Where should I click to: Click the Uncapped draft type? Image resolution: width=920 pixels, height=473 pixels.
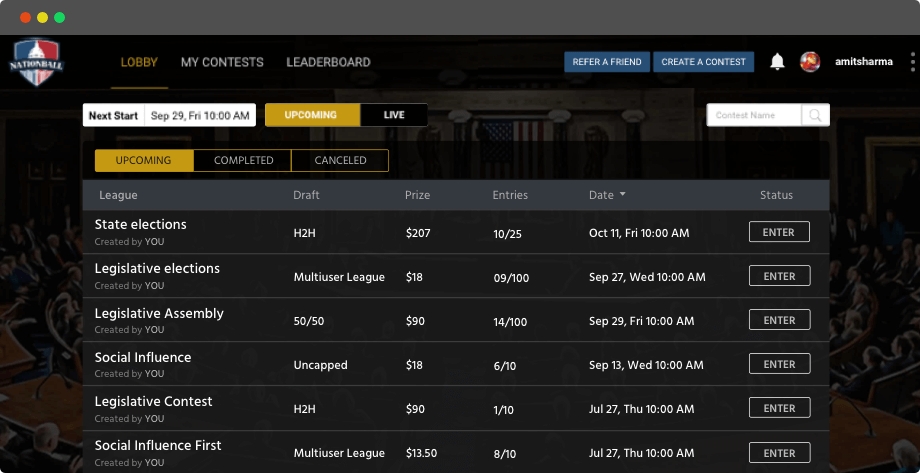[320, 365]
